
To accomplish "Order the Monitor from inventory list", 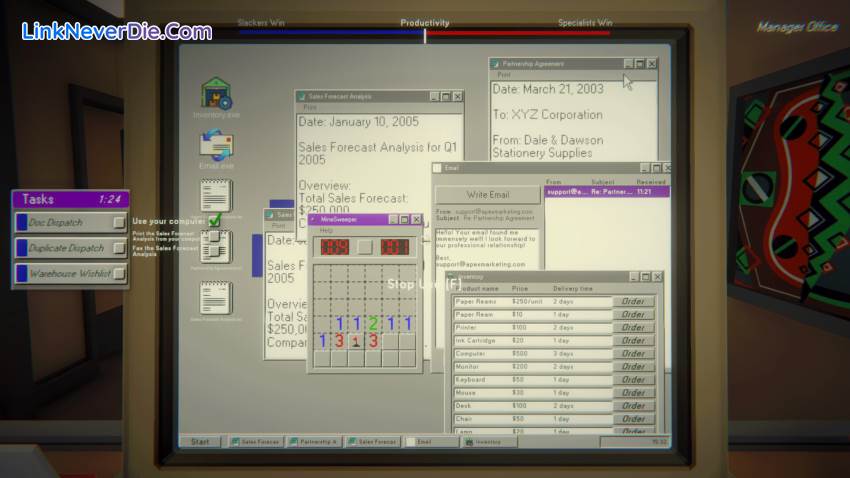I will [x=632, y=366].
